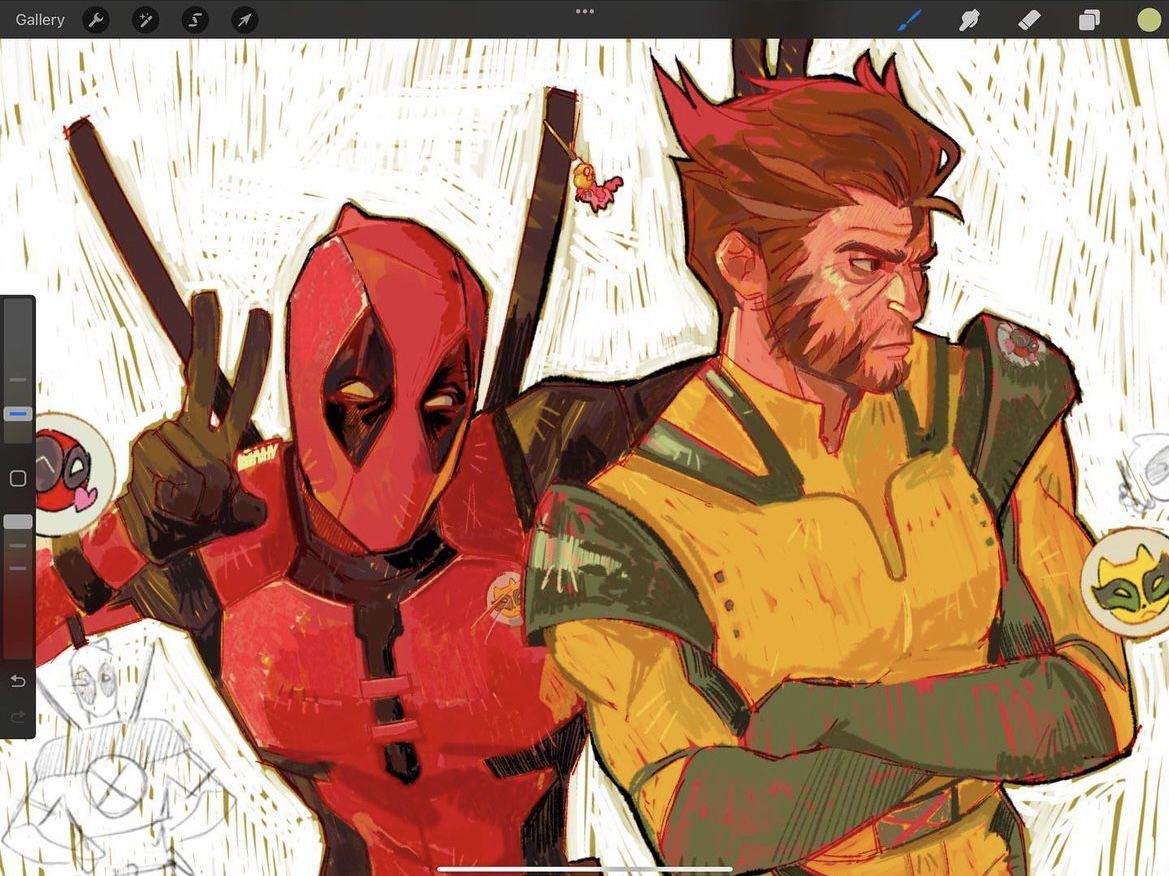The height and width of the screenshot is (876, 1169).
Task: Open the active color picker swatch
Action: click(1149, 20)
